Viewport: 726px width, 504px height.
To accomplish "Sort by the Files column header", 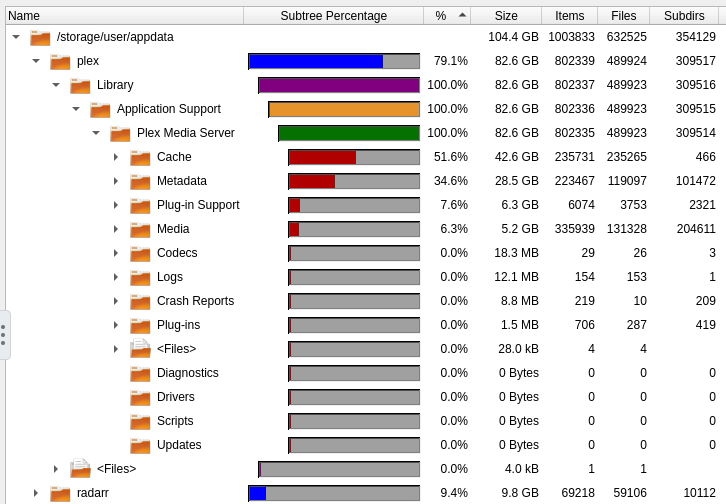I will click(624, 16).
